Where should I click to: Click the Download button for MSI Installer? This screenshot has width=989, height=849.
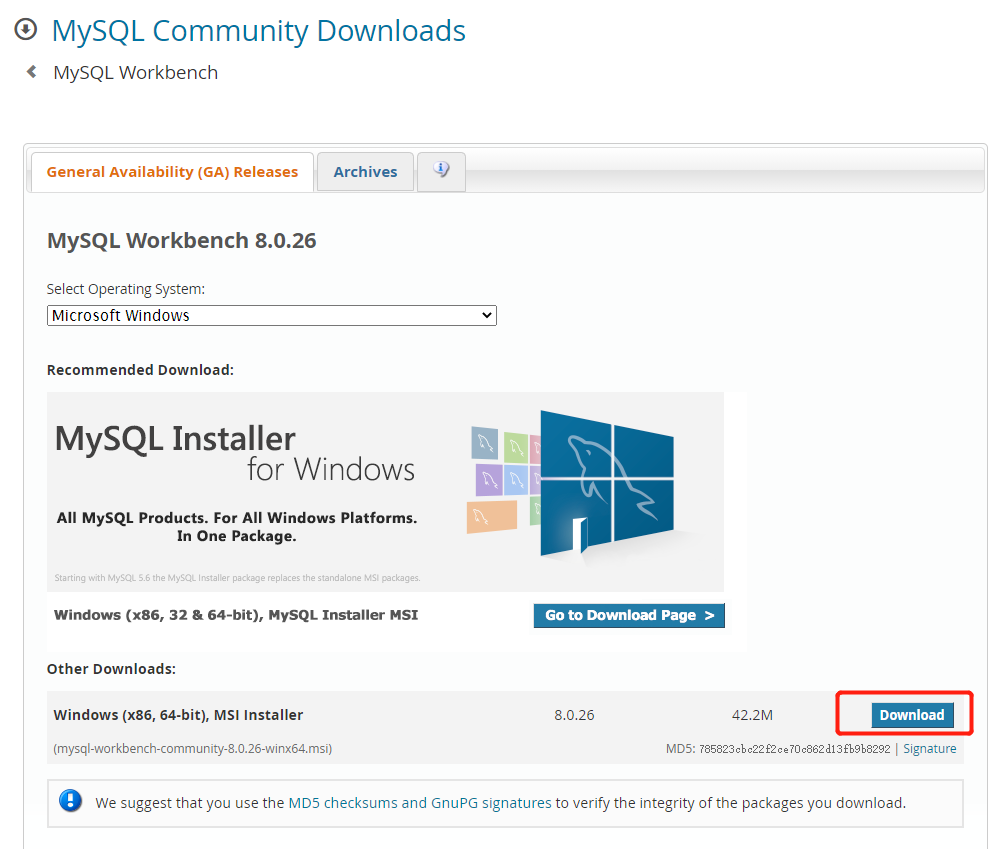912,715
